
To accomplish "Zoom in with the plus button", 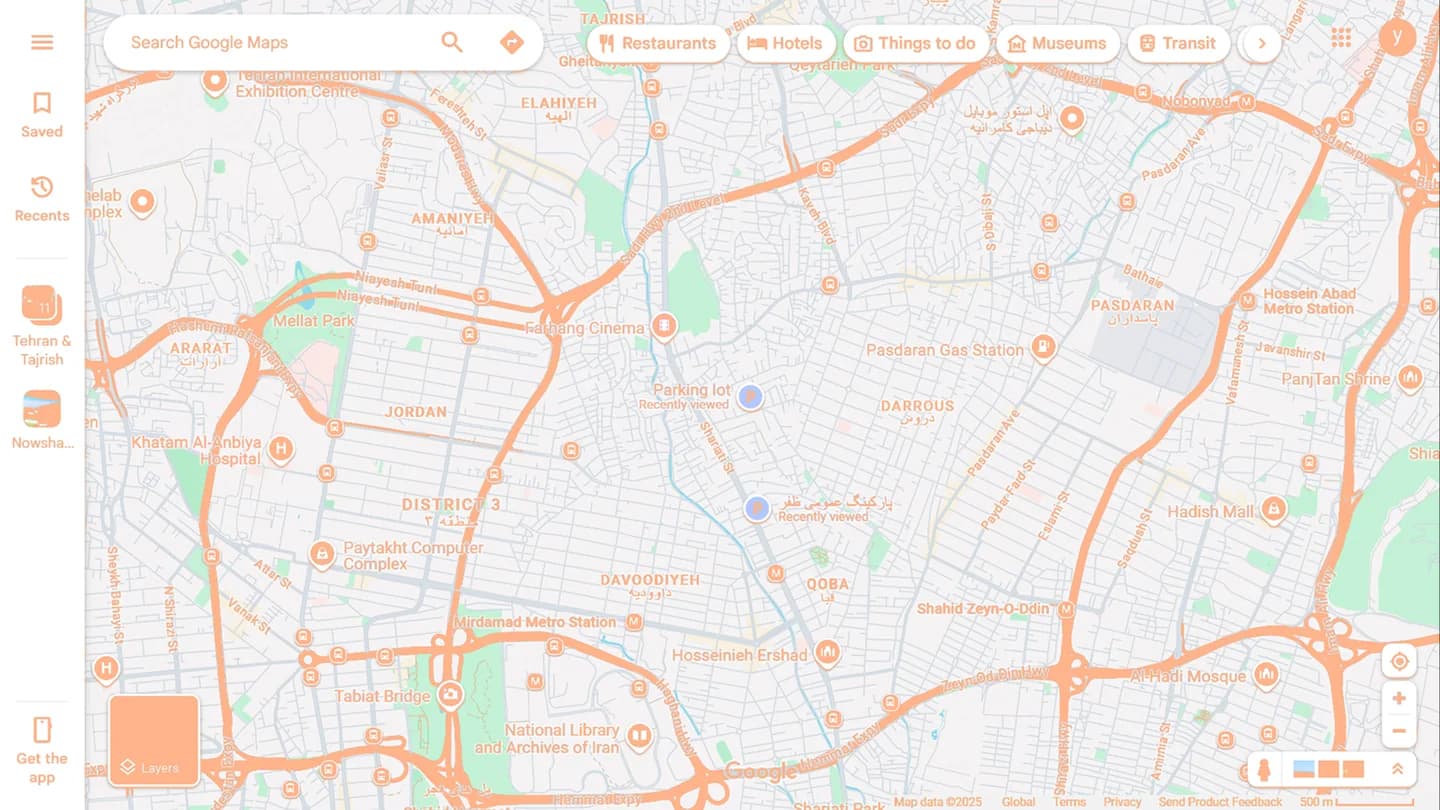I will [1399, 698].
